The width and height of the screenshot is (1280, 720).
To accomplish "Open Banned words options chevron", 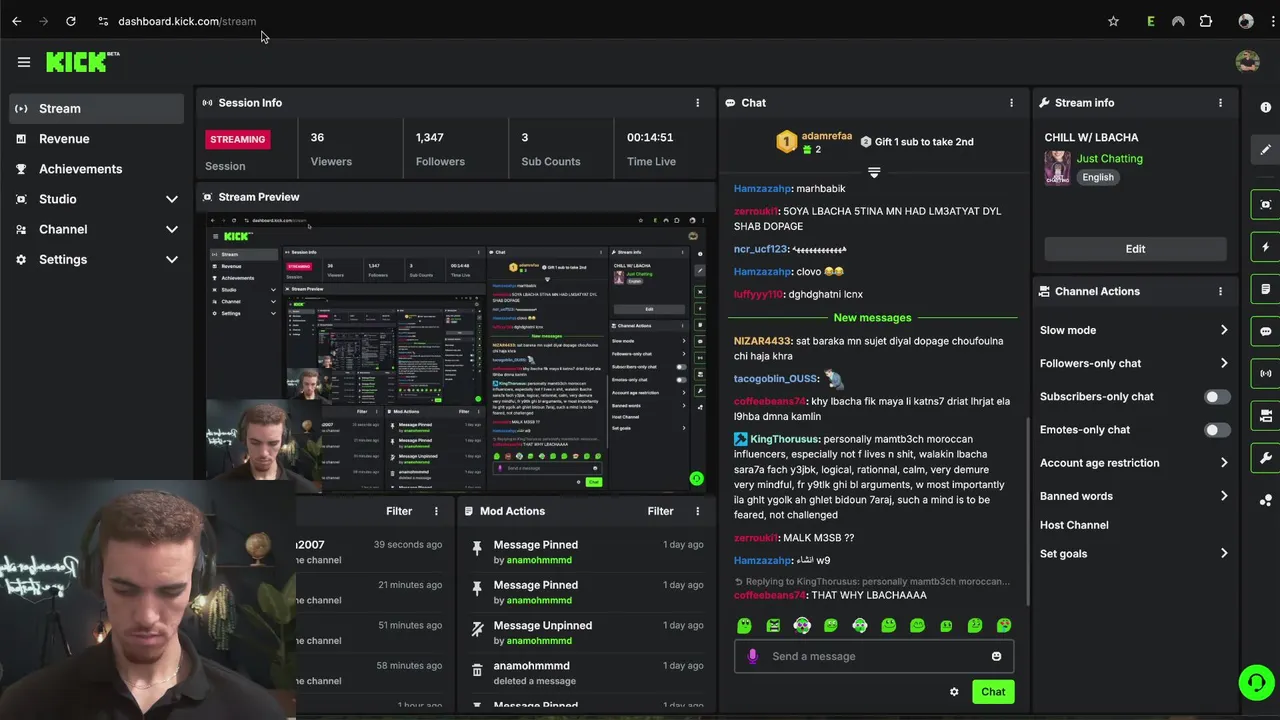I will pos(1224,496).
